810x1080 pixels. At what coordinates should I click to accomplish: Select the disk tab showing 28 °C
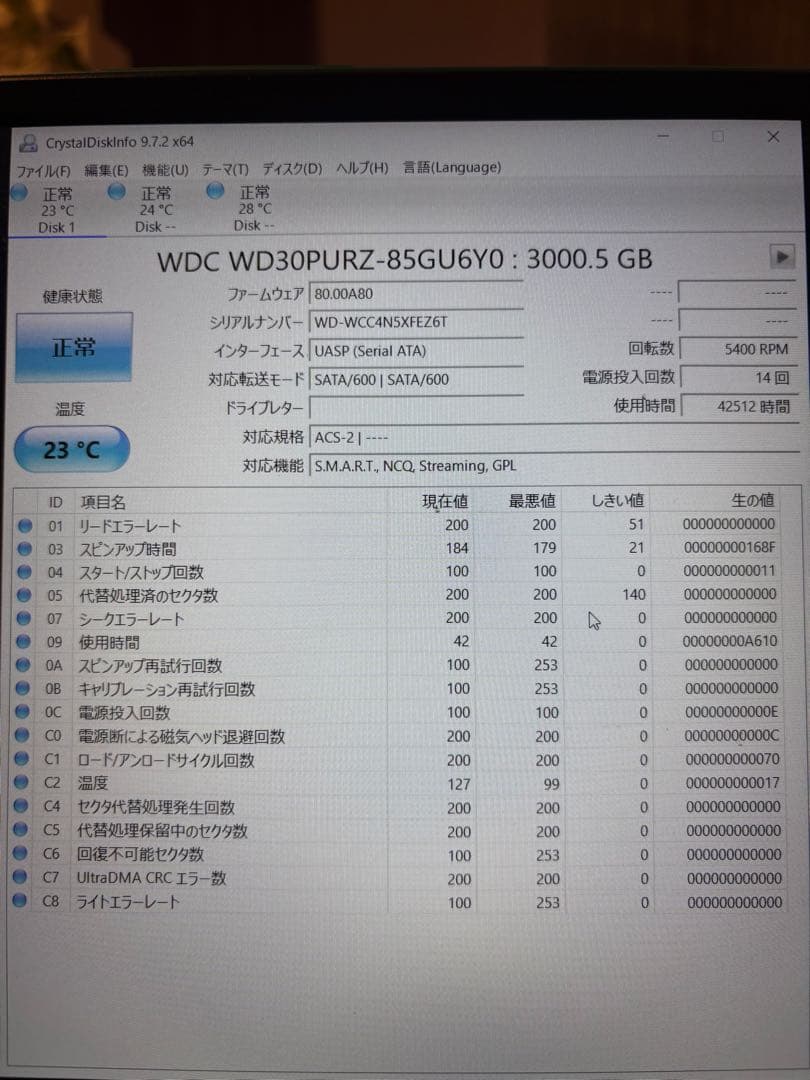254,208
